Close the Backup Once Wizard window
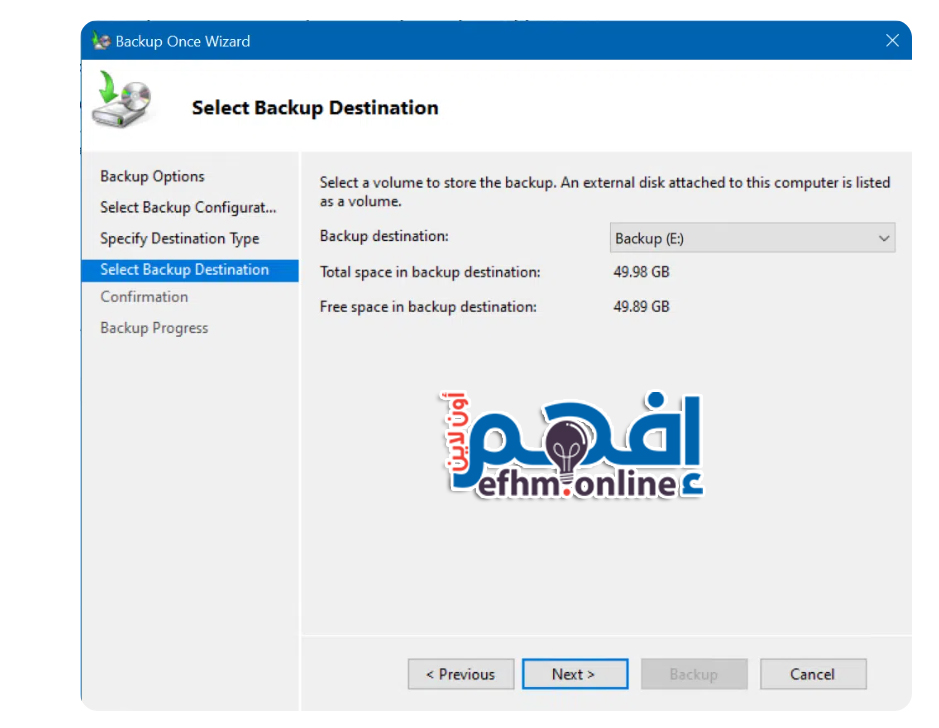This screenshot has height=728, width=939. coord(892,41)
